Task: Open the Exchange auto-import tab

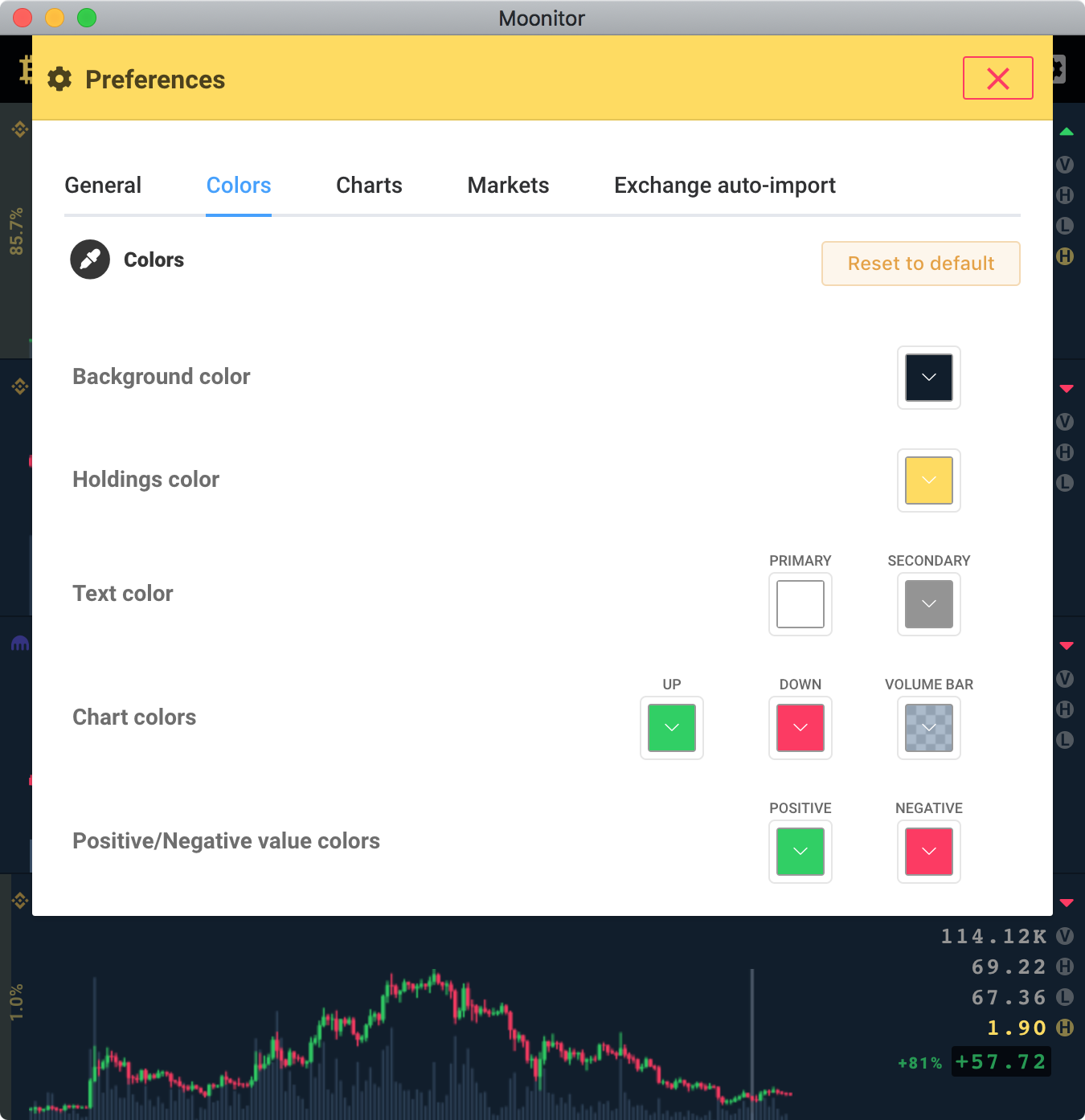Action: pyautogui.click(x=724, y=186)
